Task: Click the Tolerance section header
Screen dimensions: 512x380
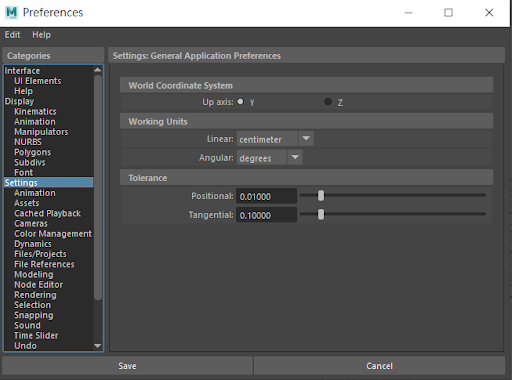Action: pos(306,178)
